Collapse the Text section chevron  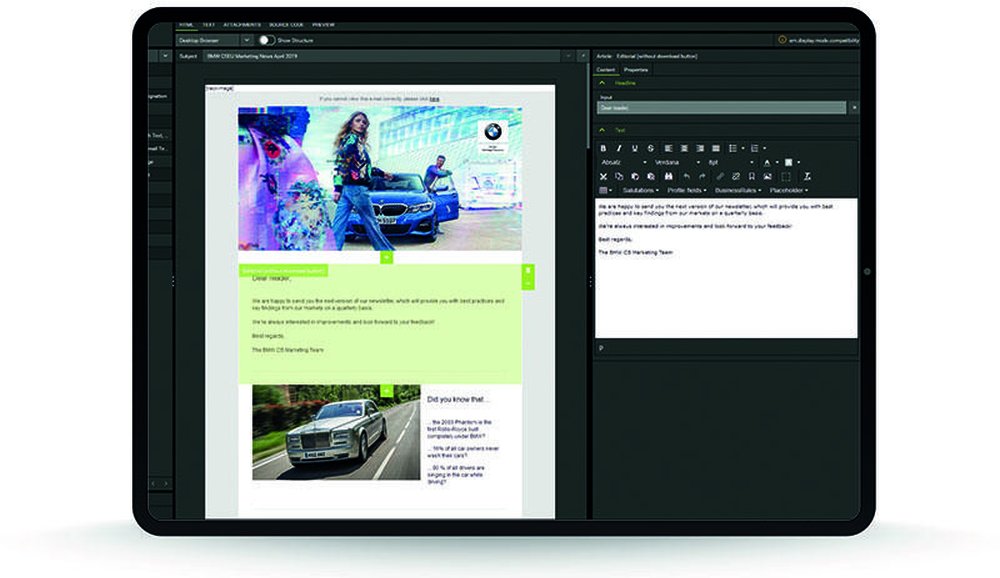pyautogui.click(x=602, y=130)
